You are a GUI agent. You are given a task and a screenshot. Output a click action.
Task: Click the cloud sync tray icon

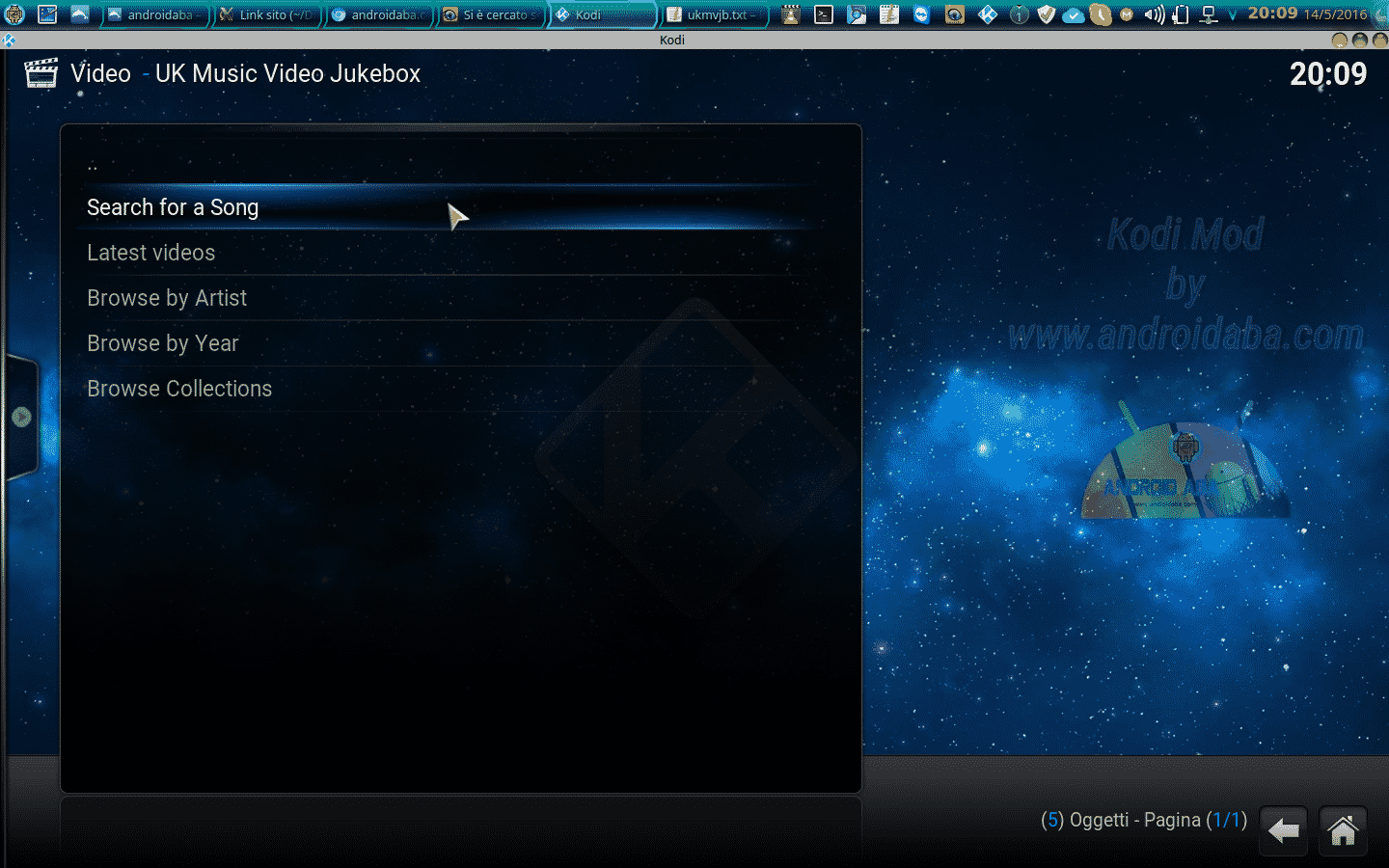click(1073, 14)
